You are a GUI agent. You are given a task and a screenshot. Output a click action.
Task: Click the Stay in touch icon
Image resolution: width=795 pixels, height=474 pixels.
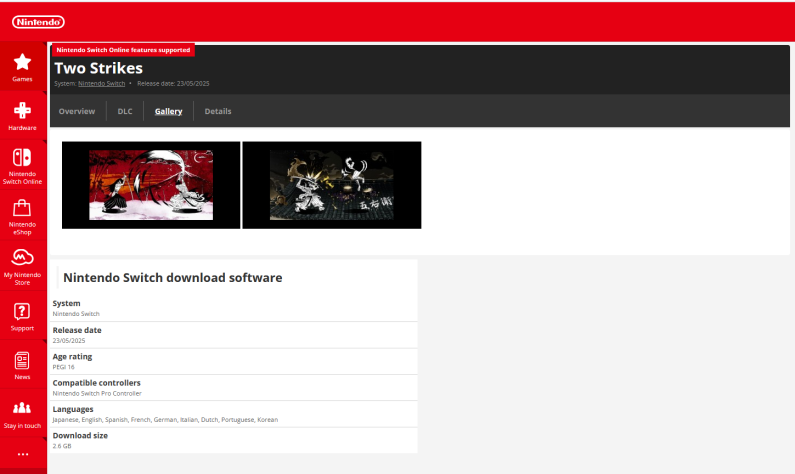(22, 408)
